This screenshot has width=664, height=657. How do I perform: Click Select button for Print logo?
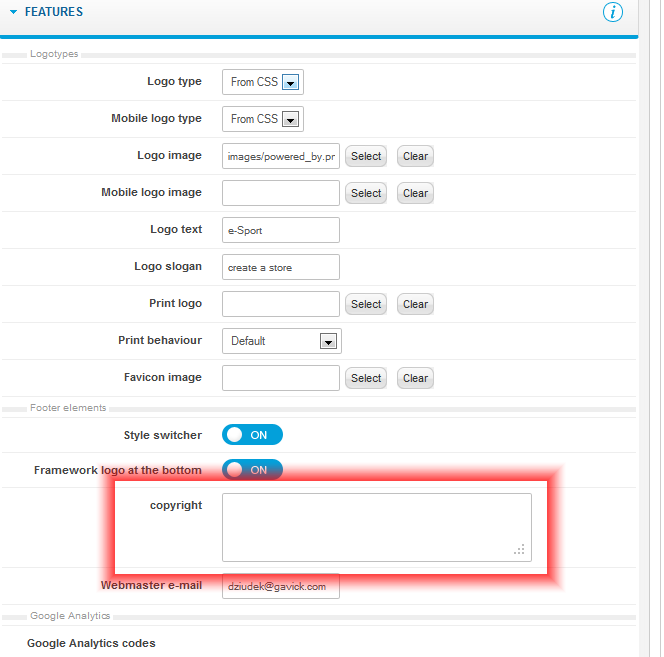coord(366,304)
